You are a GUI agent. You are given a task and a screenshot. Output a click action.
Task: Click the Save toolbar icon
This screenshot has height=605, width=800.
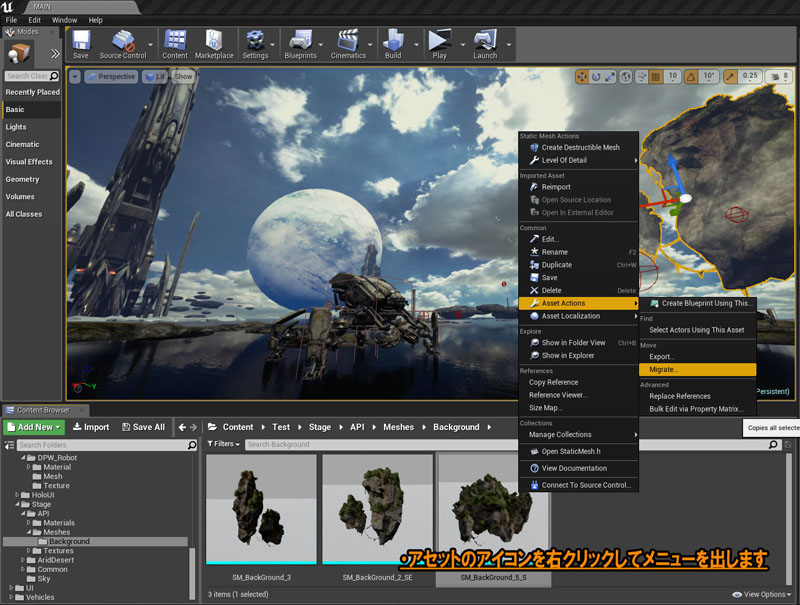81,44
